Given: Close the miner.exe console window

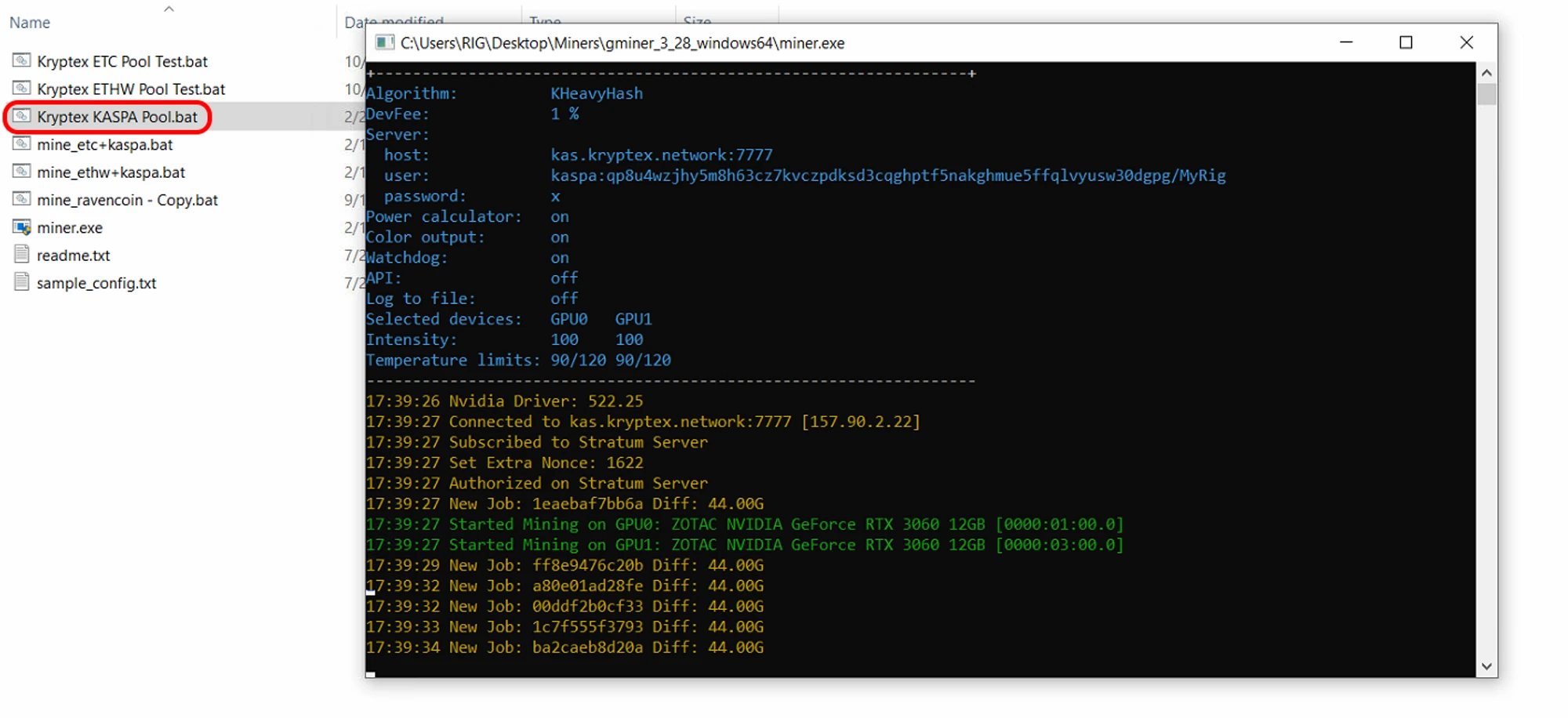Looking at the screenshot, I should (x=1466, y=42).
